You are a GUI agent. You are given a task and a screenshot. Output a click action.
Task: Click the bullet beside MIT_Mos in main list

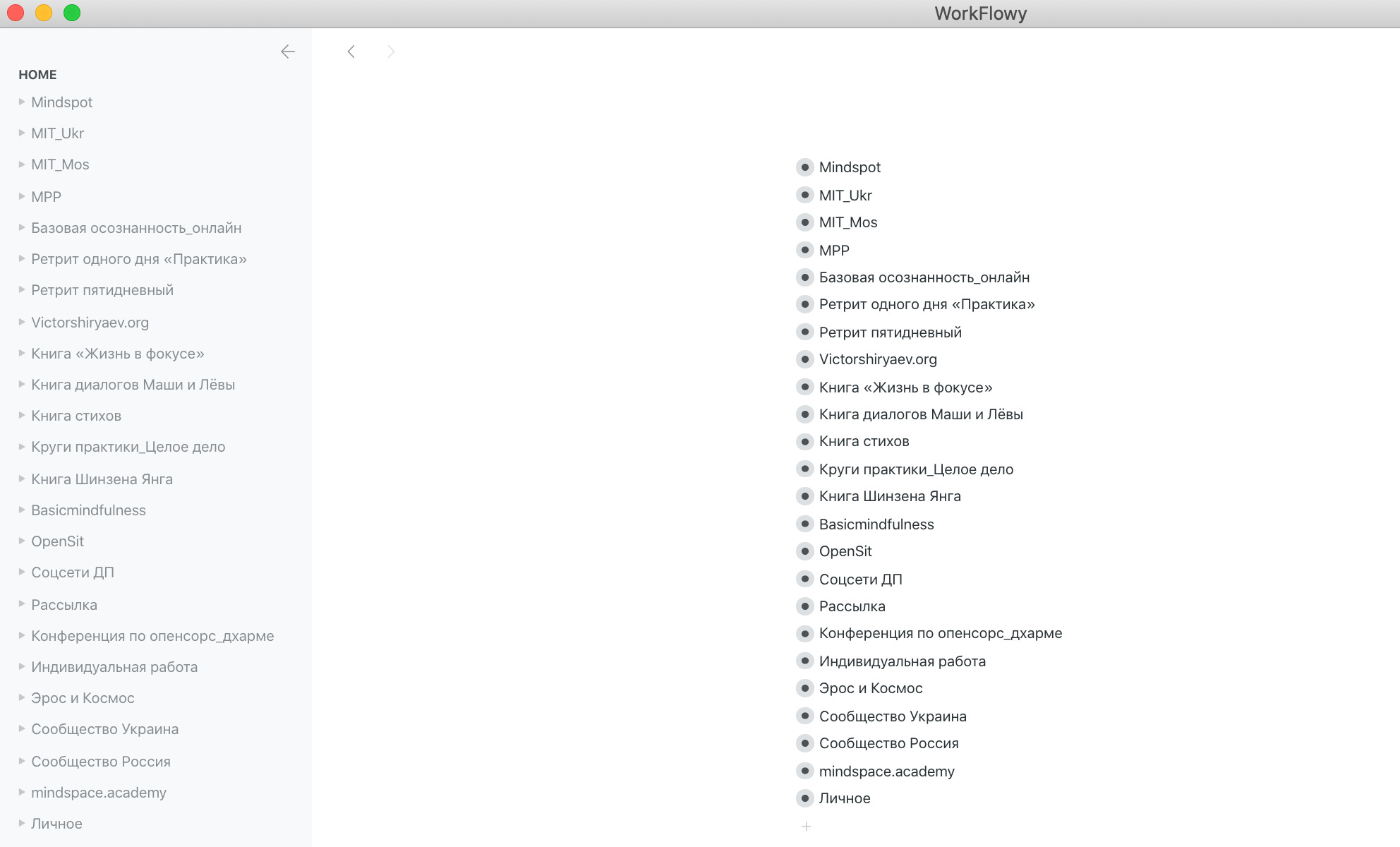[x=804, y=222]
